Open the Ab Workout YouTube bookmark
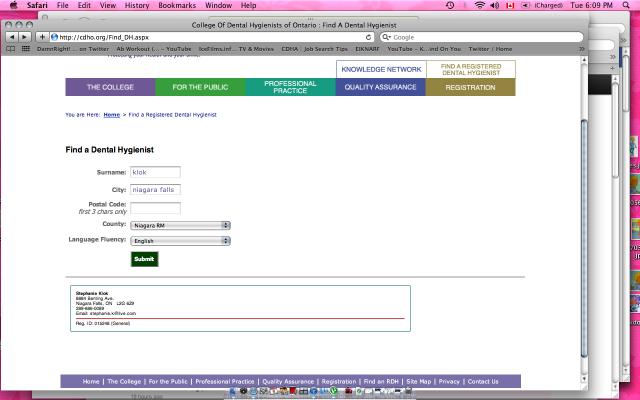The image size is (640, 400). click(154, 49)
